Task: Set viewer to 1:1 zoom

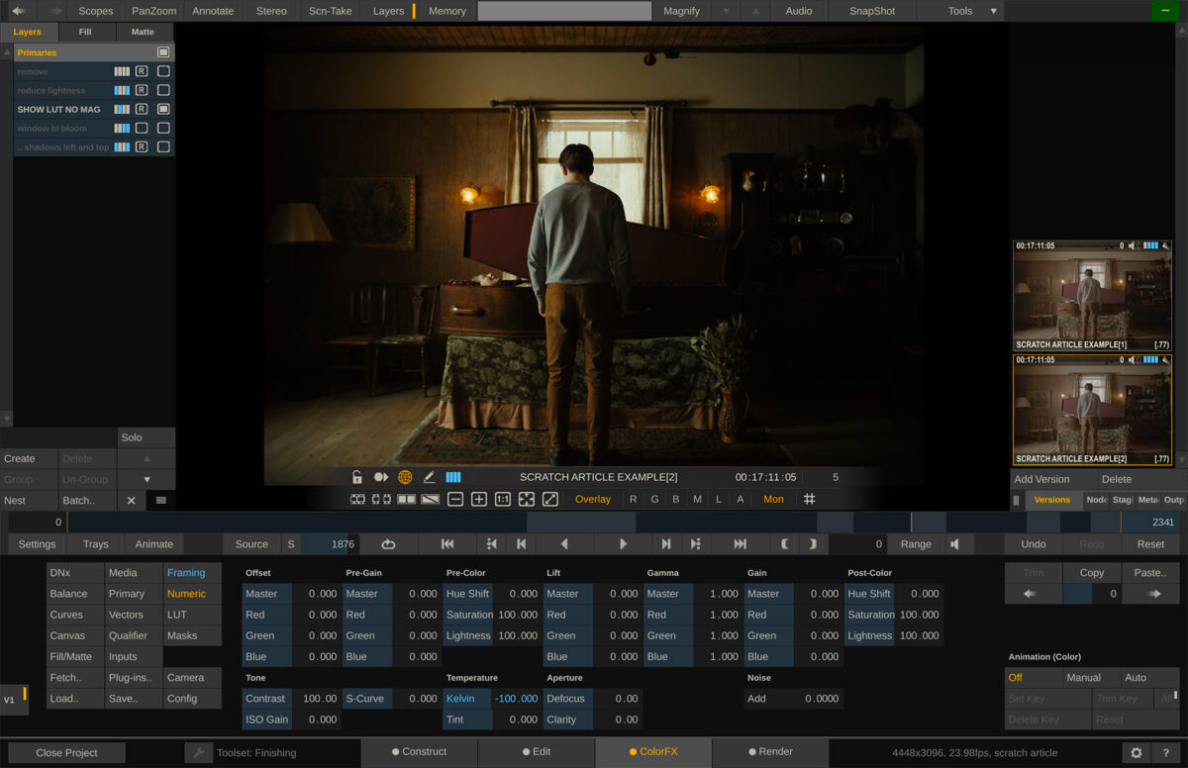Action: pyautogui.click(x=502, y=499)
